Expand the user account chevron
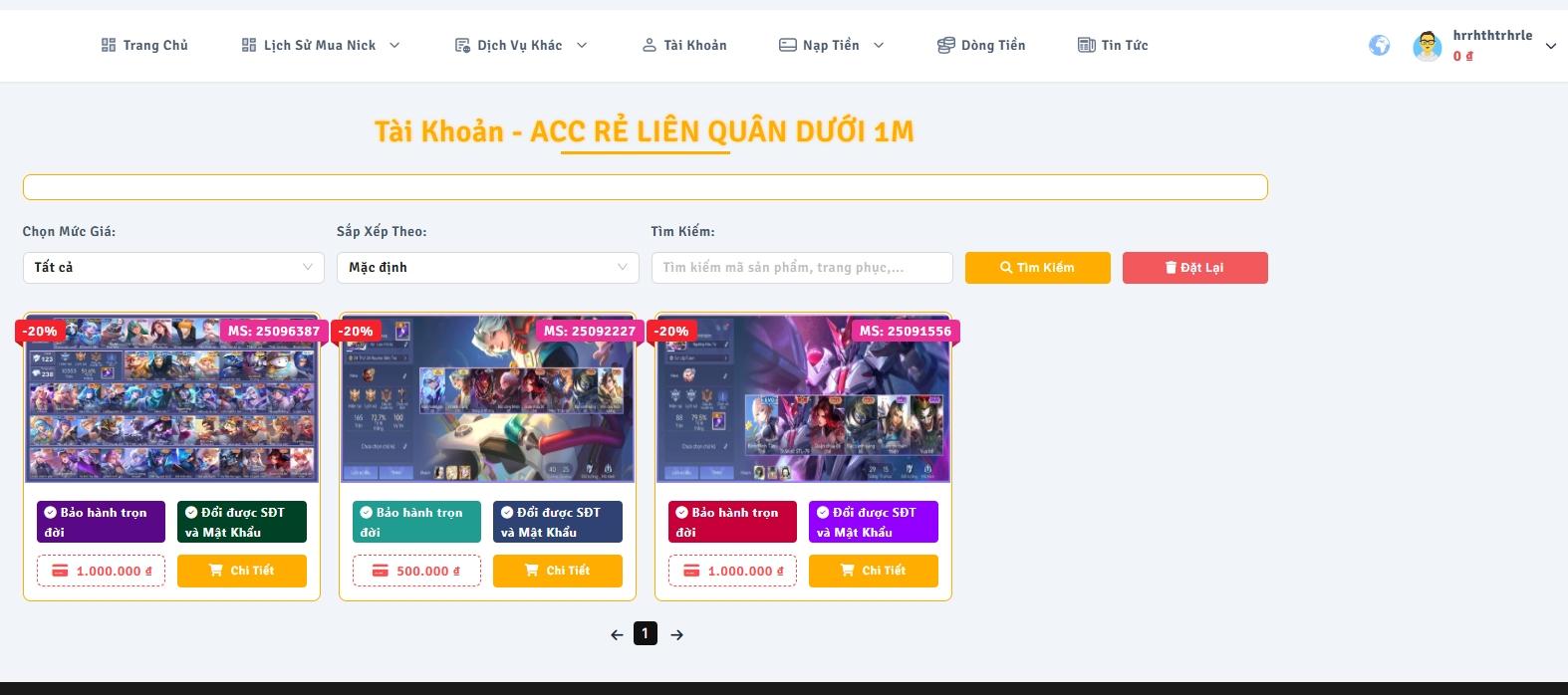 click(1550, 46)
